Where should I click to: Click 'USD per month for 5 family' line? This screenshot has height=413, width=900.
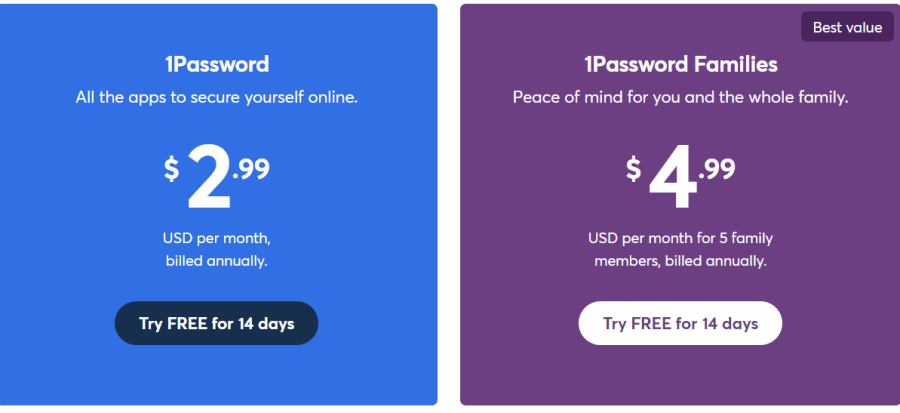pyautogui.click(x=680, y=237)
